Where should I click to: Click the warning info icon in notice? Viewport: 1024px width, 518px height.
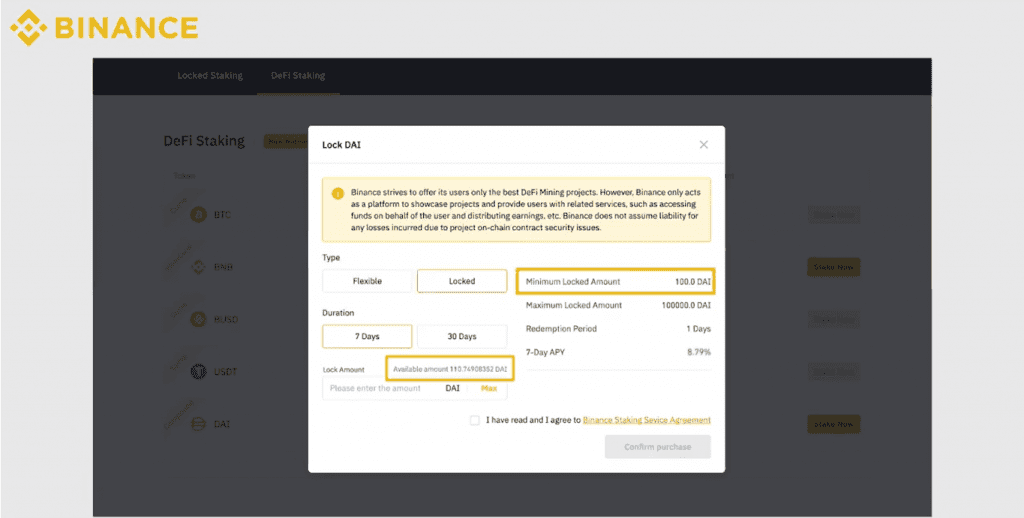pos(338,194)
